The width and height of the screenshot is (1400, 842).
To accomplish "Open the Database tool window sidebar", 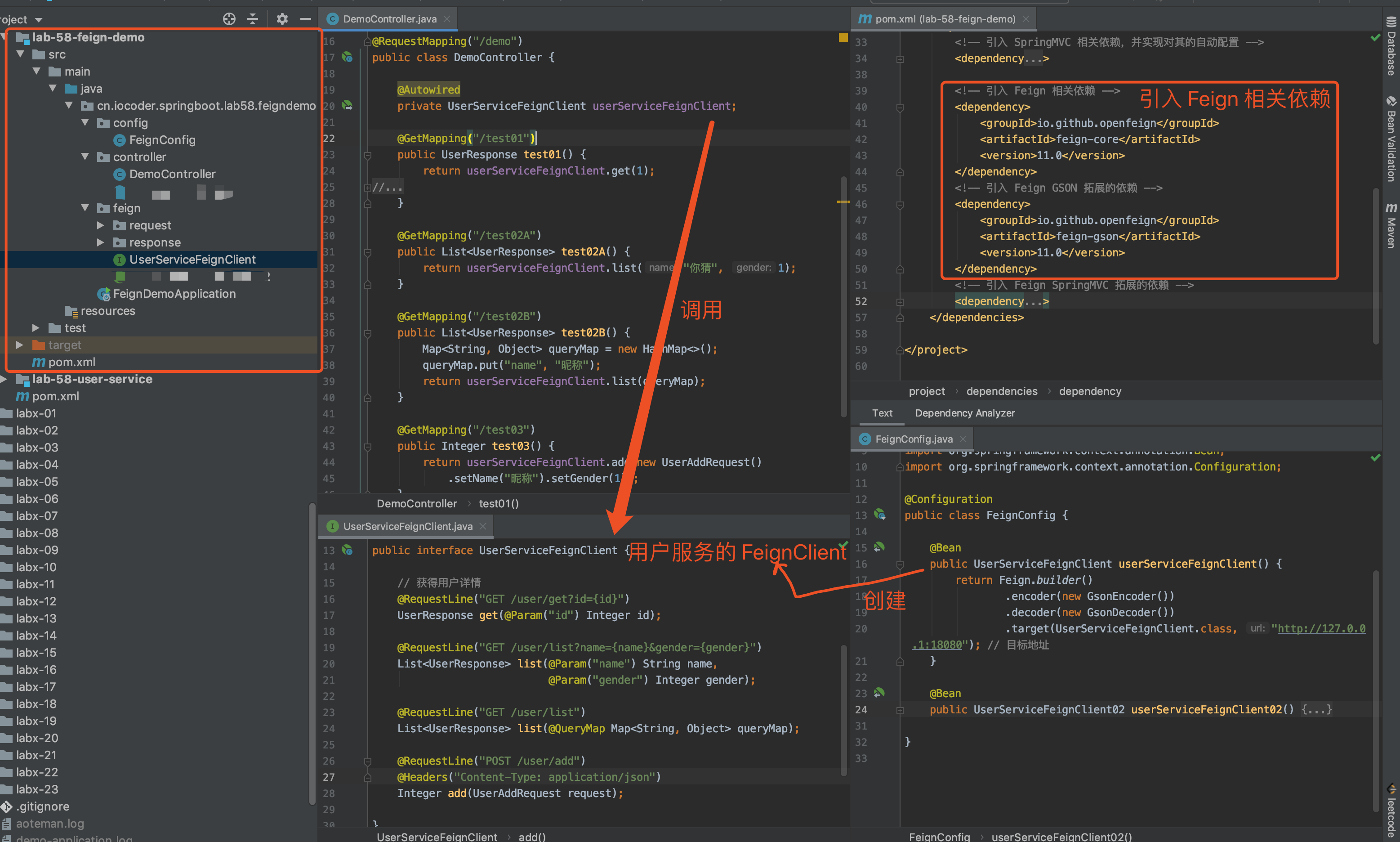I will 1391,46.
